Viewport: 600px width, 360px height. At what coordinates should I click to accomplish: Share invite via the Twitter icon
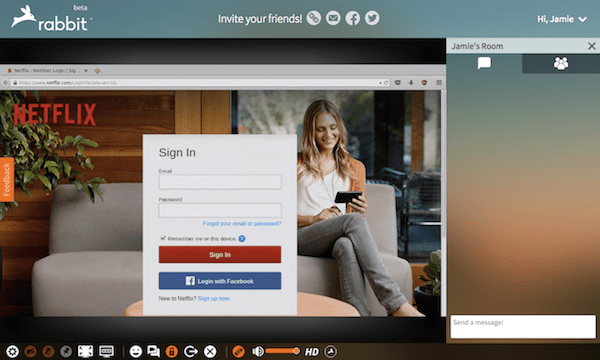point(372,18)
